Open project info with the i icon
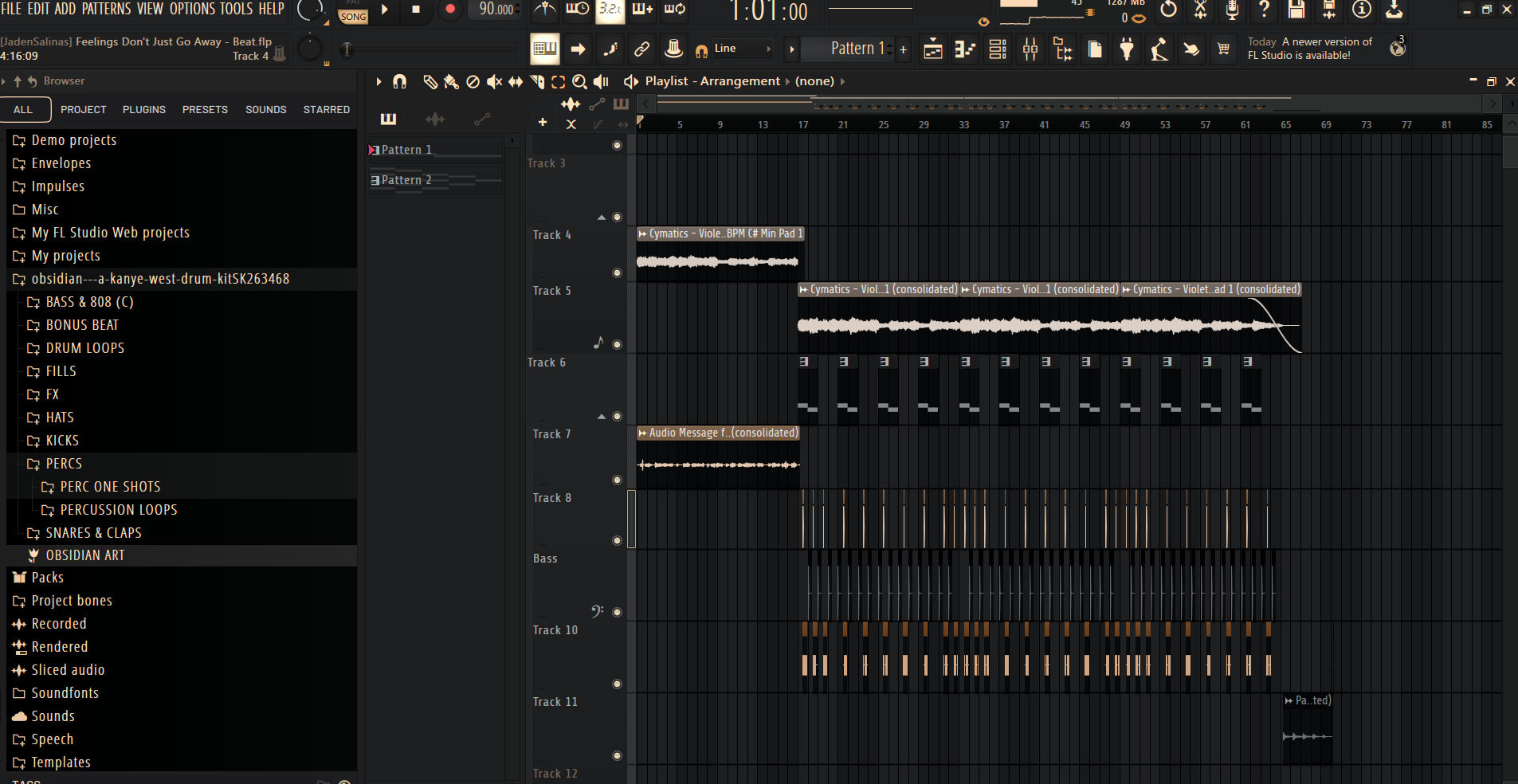Viewport: 1518px width, 784px height. pos(1362,10)
